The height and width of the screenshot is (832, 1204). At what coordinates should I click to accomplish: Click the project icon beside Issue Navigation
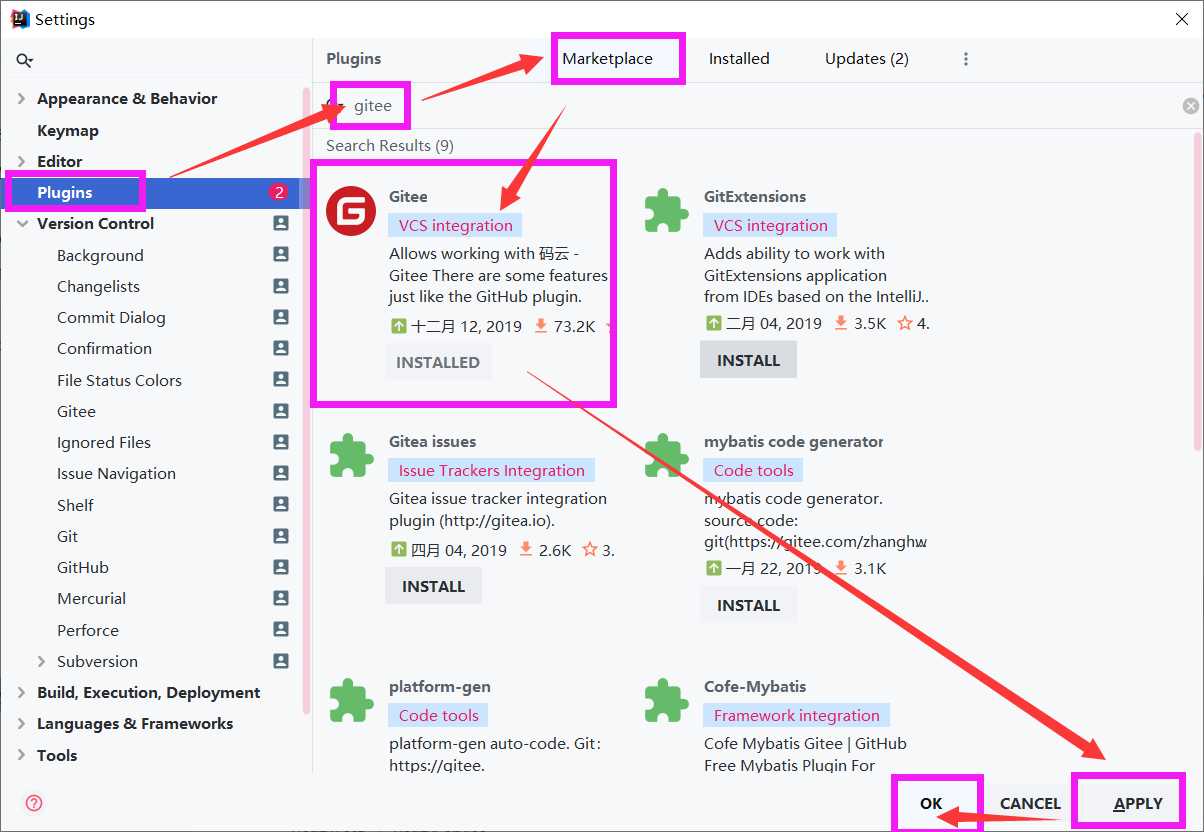(x=281, y=473)
